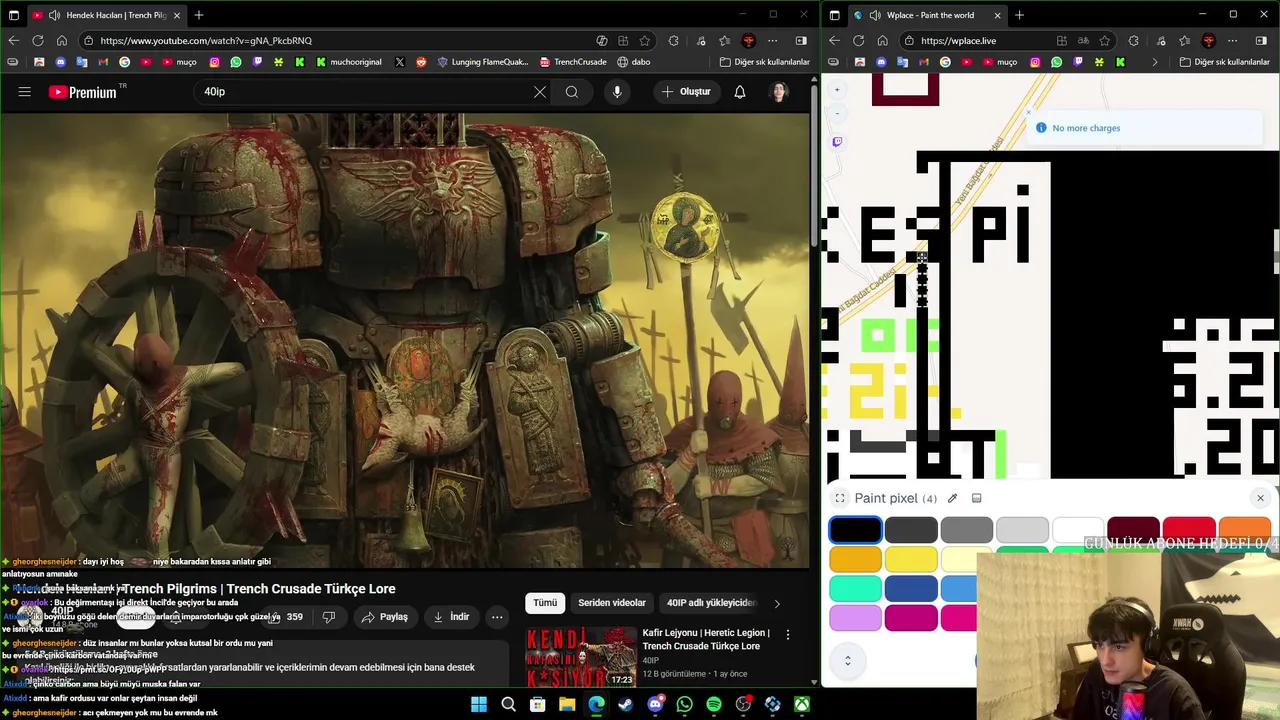Open the TrenchCrusade bookmark

573,62
